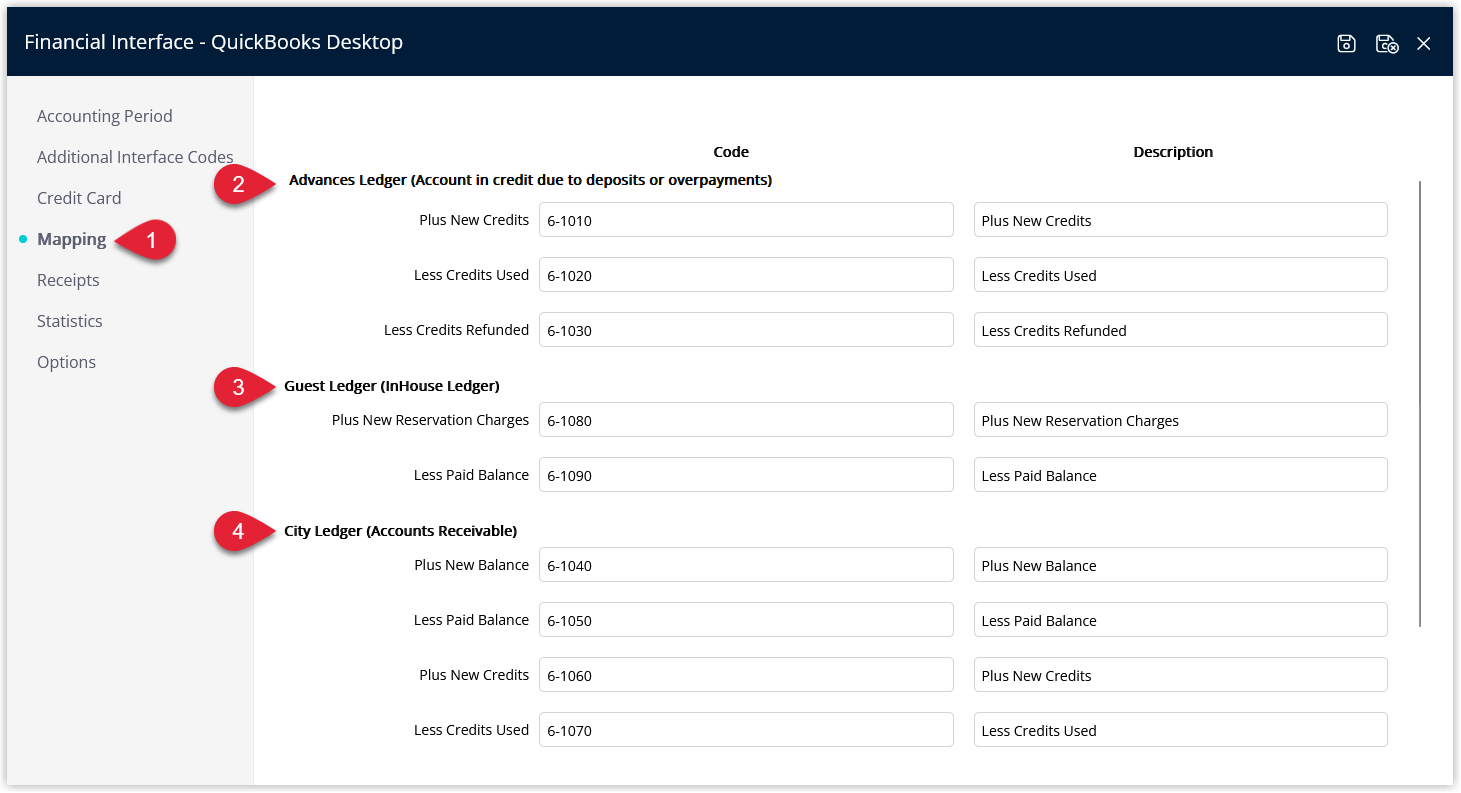
Task: Edit description field beside code 6-1090
Action: click(x=1181, y=475)
